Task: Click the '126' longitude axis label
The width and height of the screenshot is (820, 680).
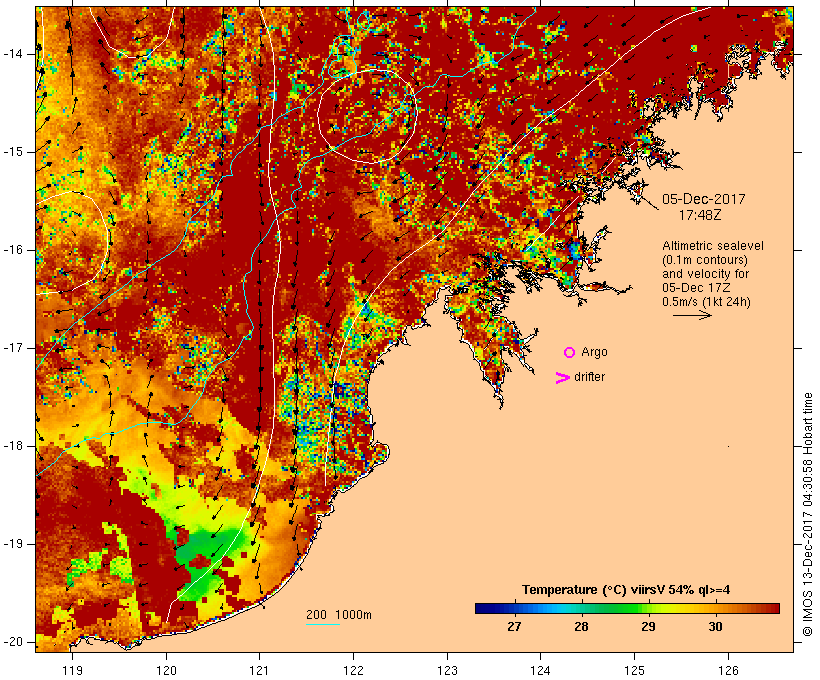Action: coord(728,671)
